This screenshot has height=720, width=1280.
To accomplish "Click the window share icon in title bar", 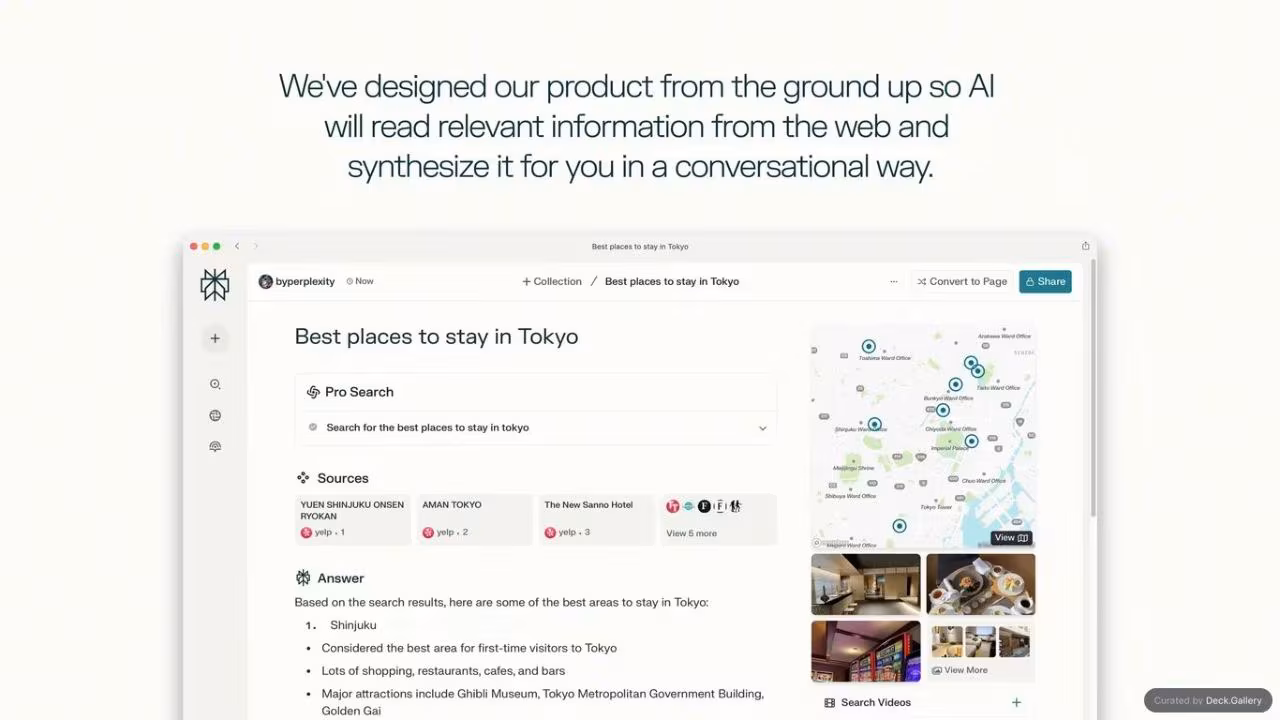I will [x=1085, y=246].
